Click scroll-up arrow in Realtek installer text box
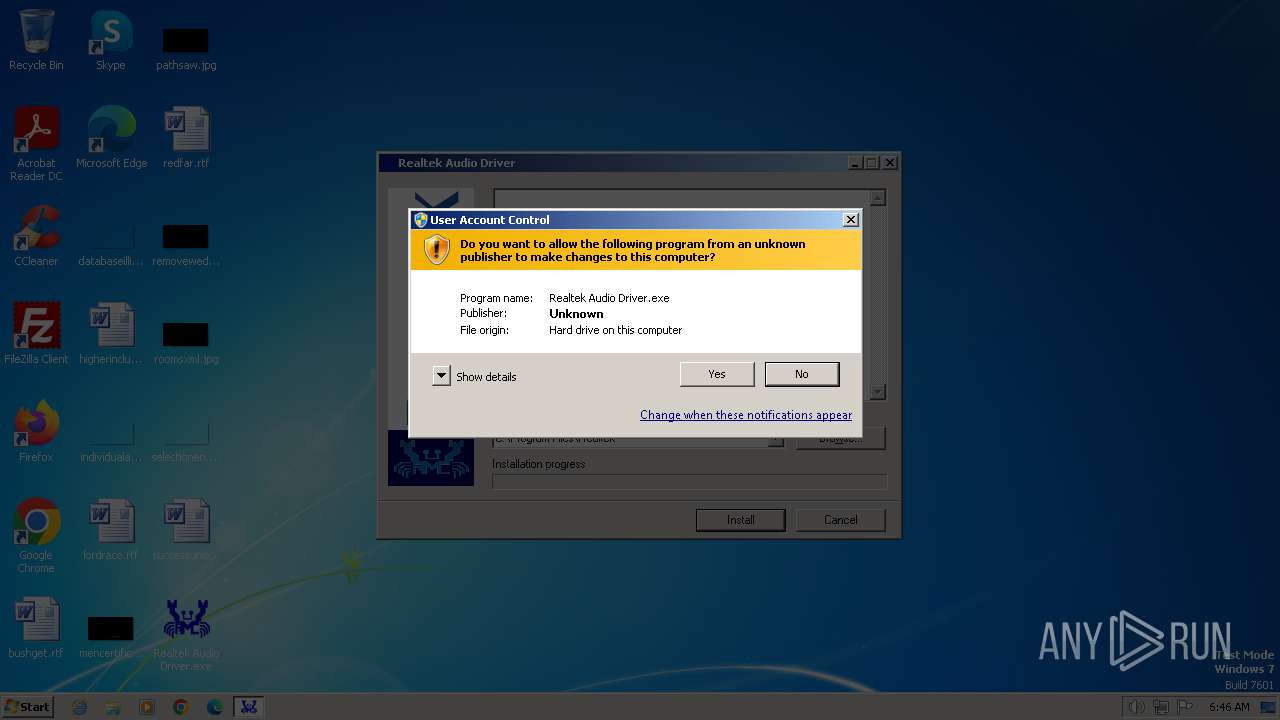The height and width of the screenshot is (720, 1280). 878,198
